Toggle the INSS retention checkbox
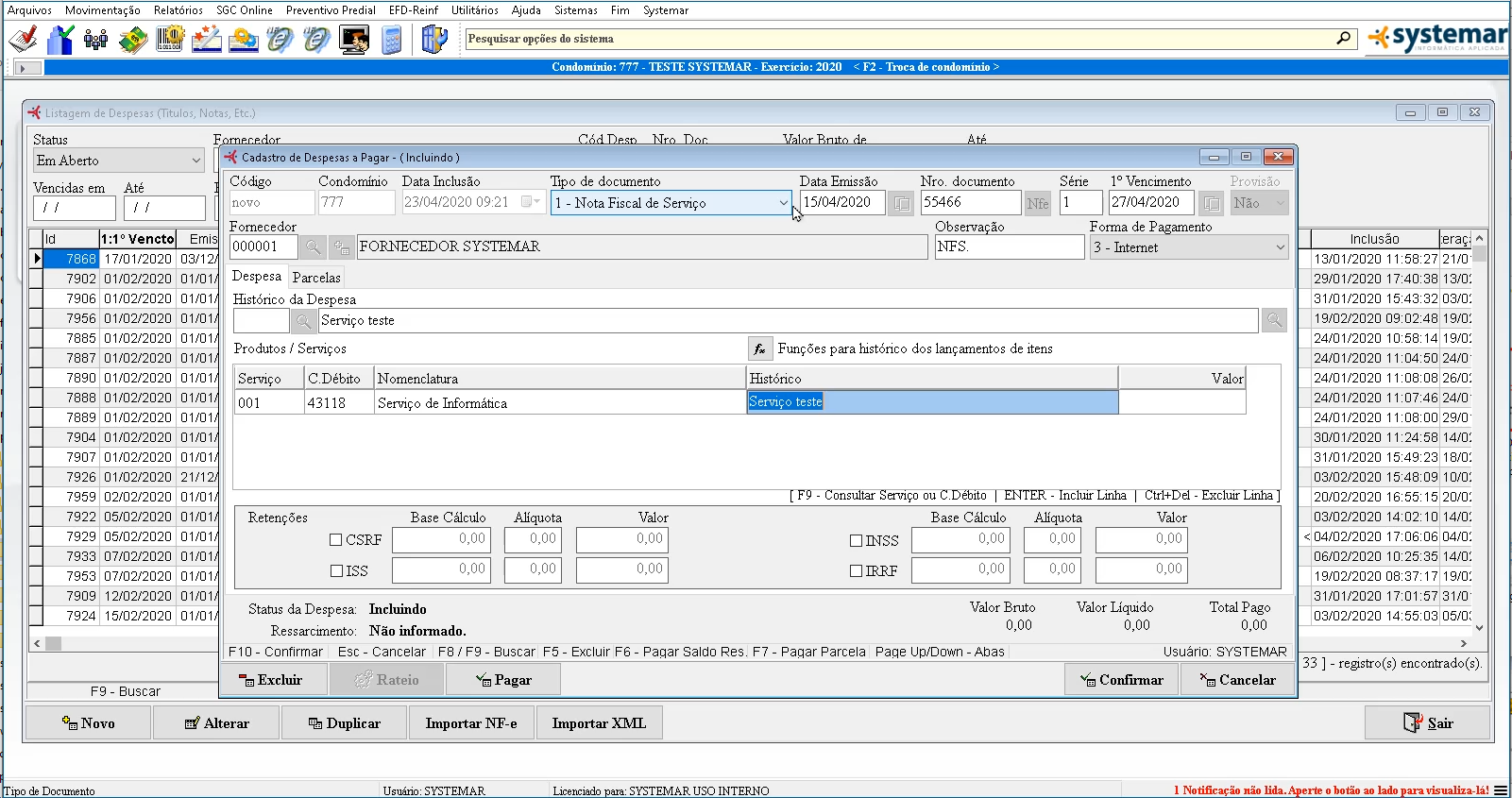Viewport: 1512px width, 798px height. pos(856,541)
